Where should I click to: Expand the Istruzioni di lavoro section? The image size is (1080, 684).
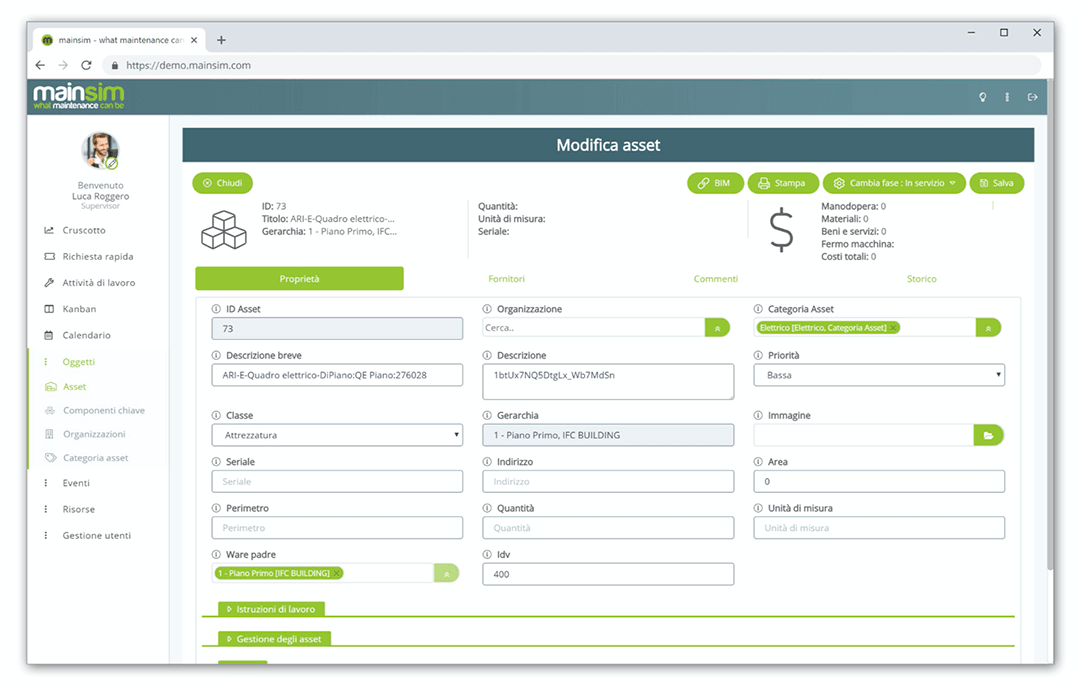[271, 609]
